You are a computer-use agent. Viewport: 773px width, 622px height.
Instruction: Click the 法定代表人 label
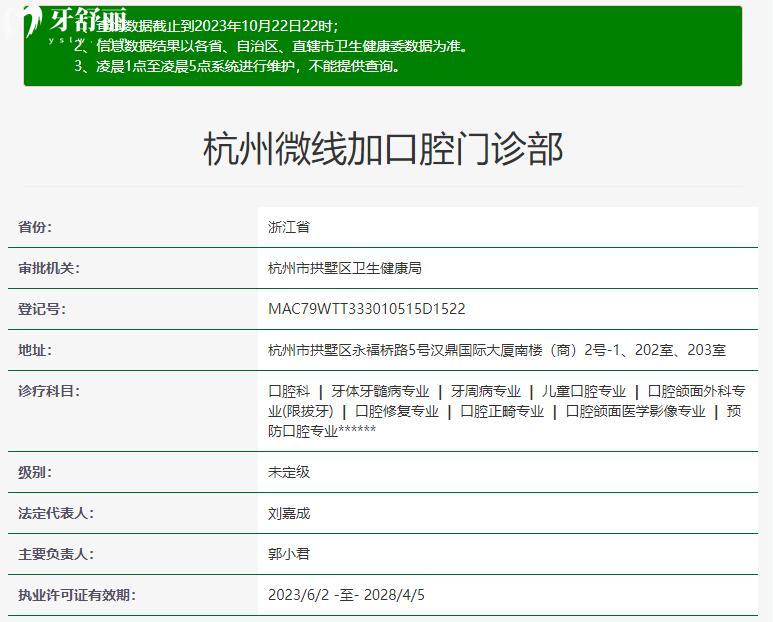tap(55, 513)
